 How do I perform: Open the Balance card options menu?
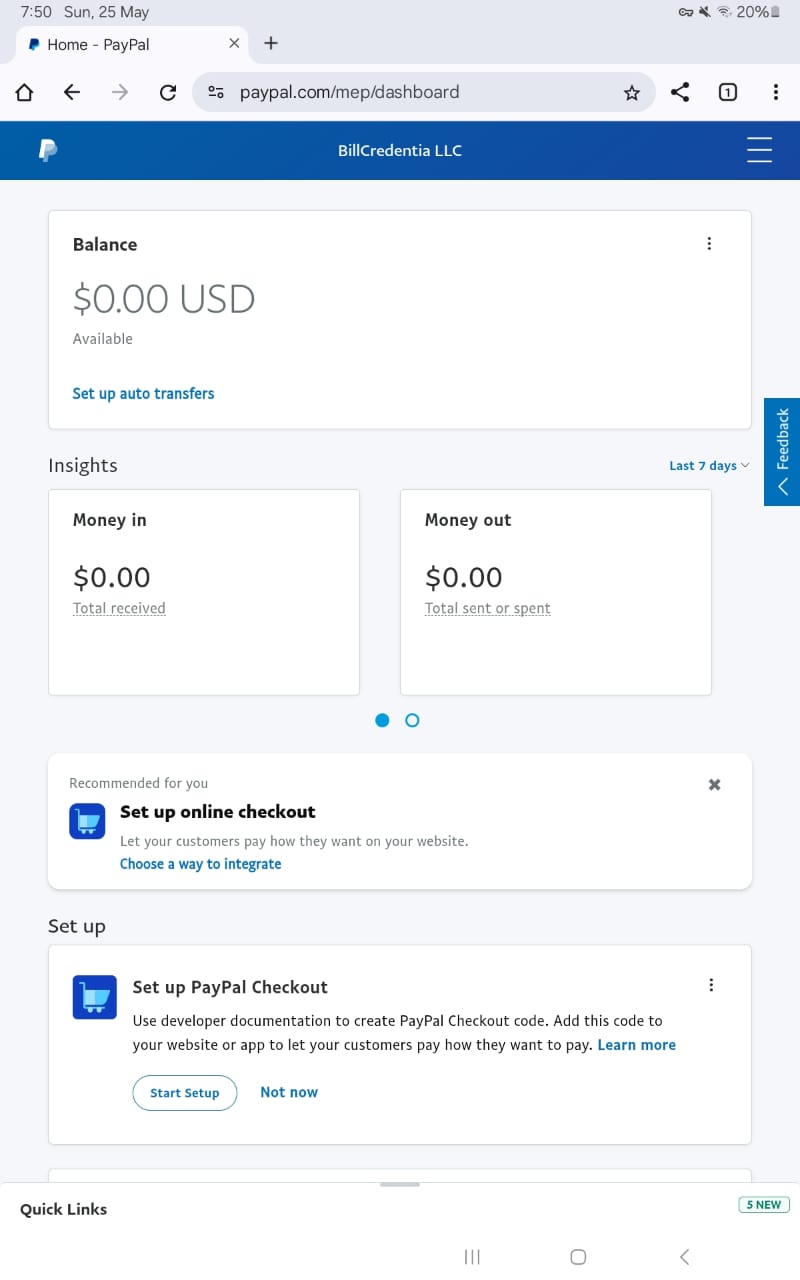pyautogui.click(x=709, y=244)
